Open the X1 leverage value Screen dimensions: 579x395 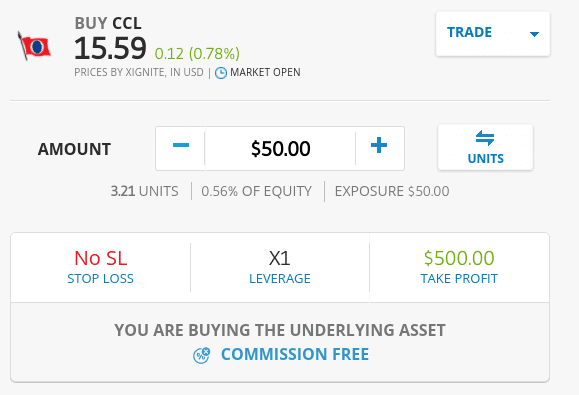click(x=280, y=258)
